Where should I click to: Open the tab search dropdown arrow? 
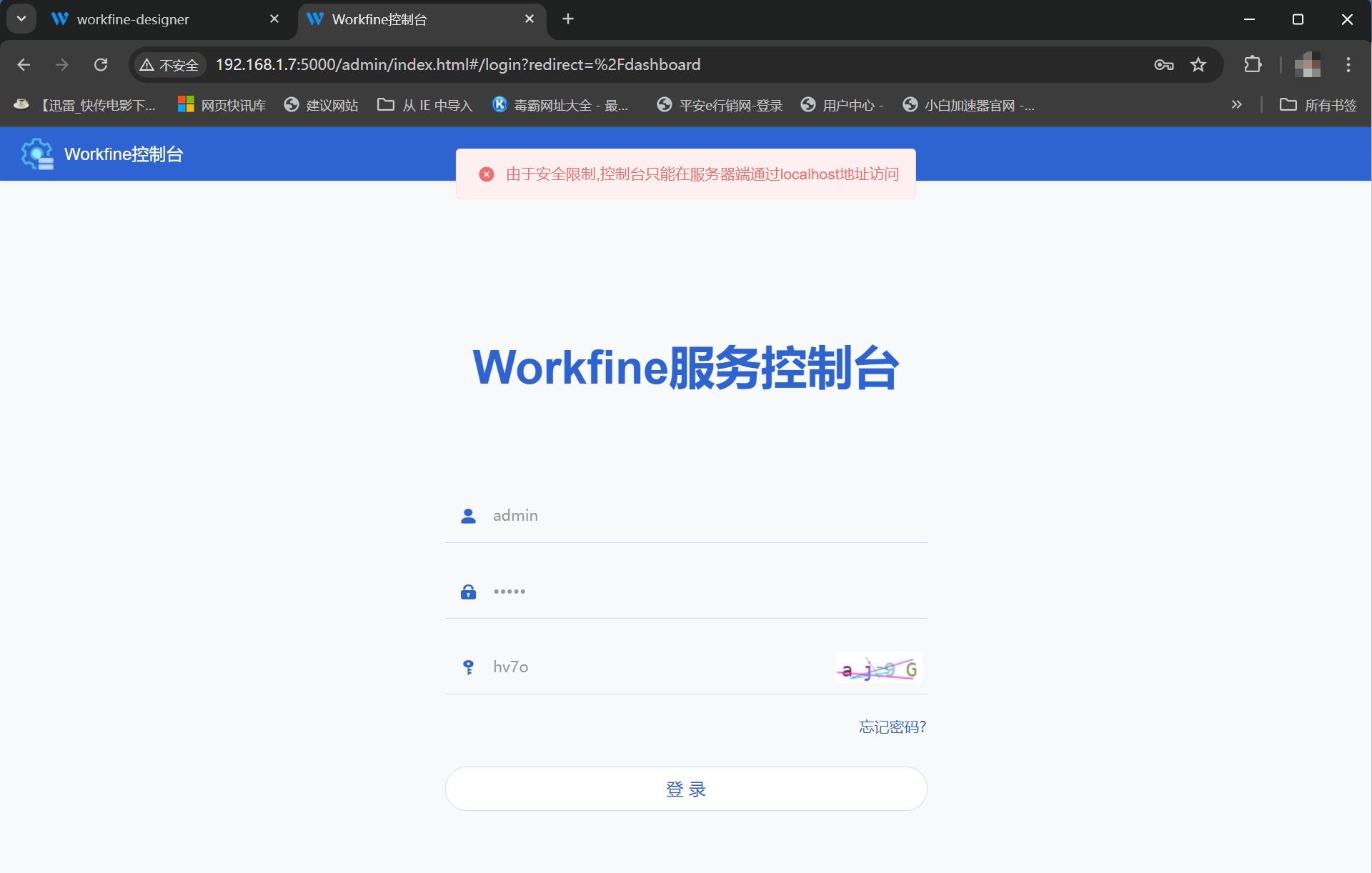21,19
